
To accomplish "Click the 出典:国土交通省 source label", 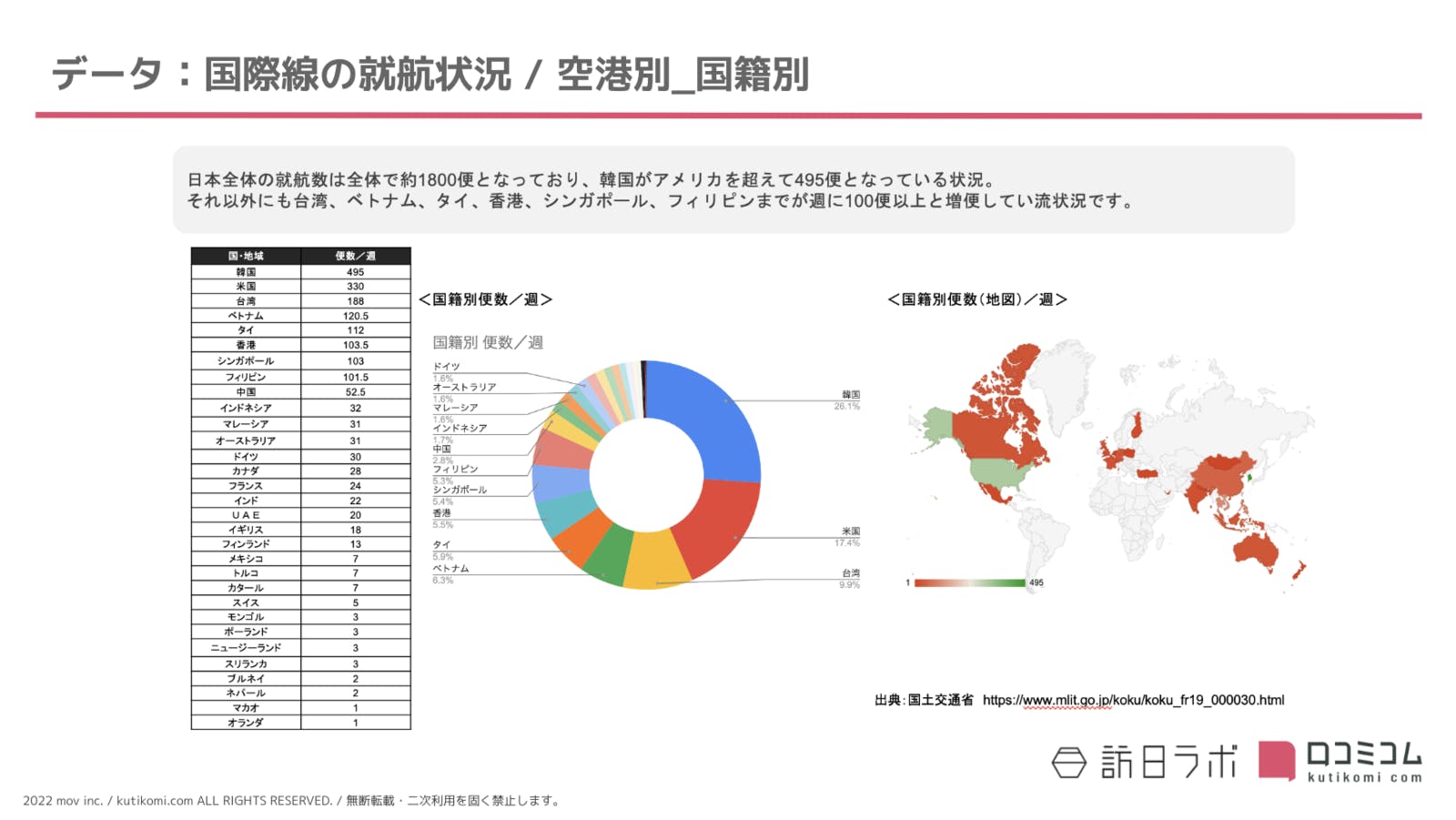I will (x=924, y=700).
